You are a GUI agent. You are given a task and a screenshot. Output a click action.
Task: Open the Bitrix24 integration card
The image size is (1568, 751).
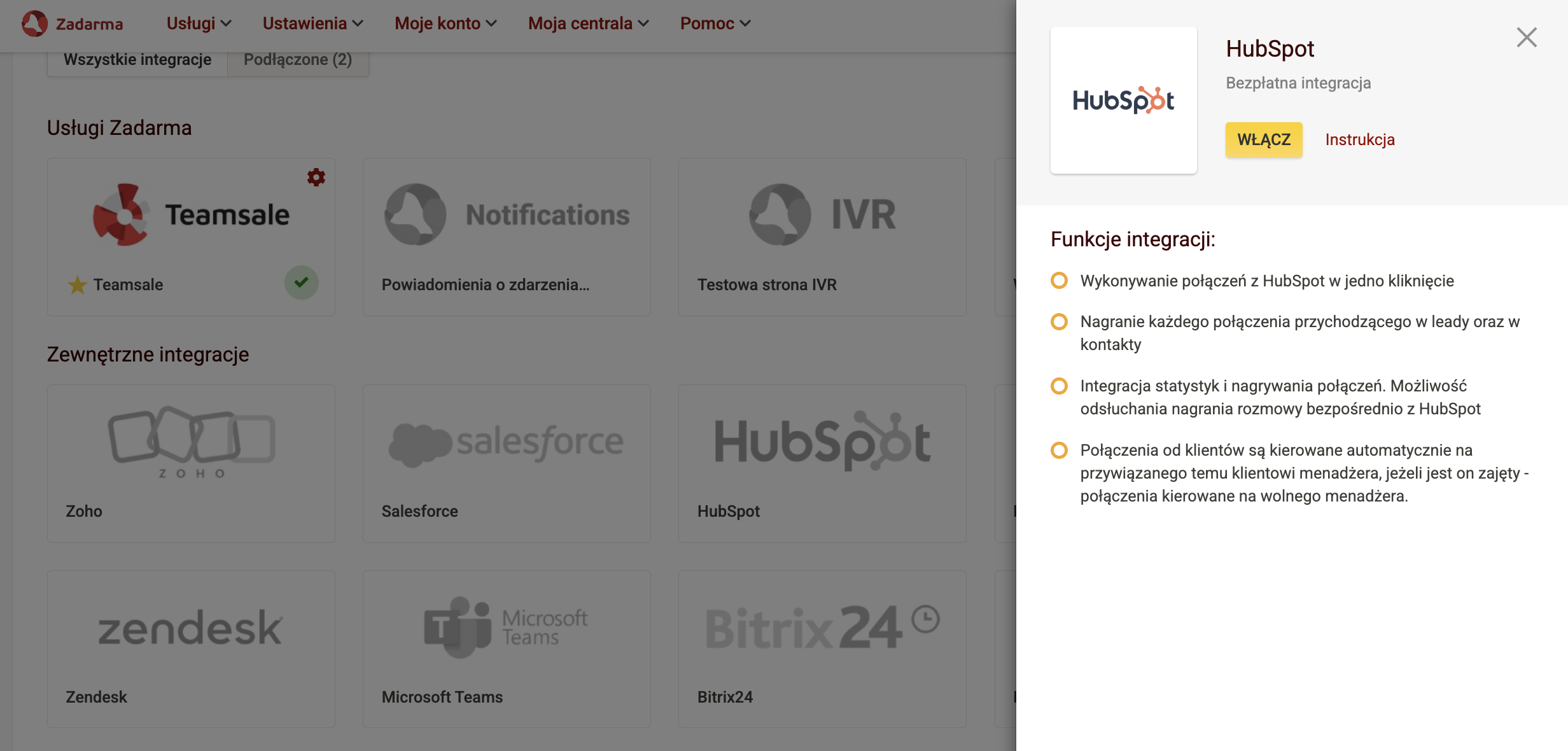point(822,649)
